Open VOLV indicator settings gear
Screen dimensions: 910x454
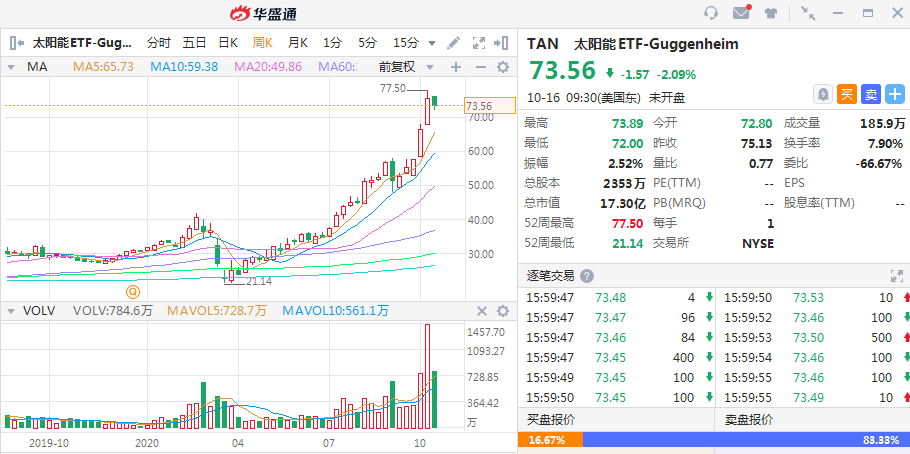[503, 311]
